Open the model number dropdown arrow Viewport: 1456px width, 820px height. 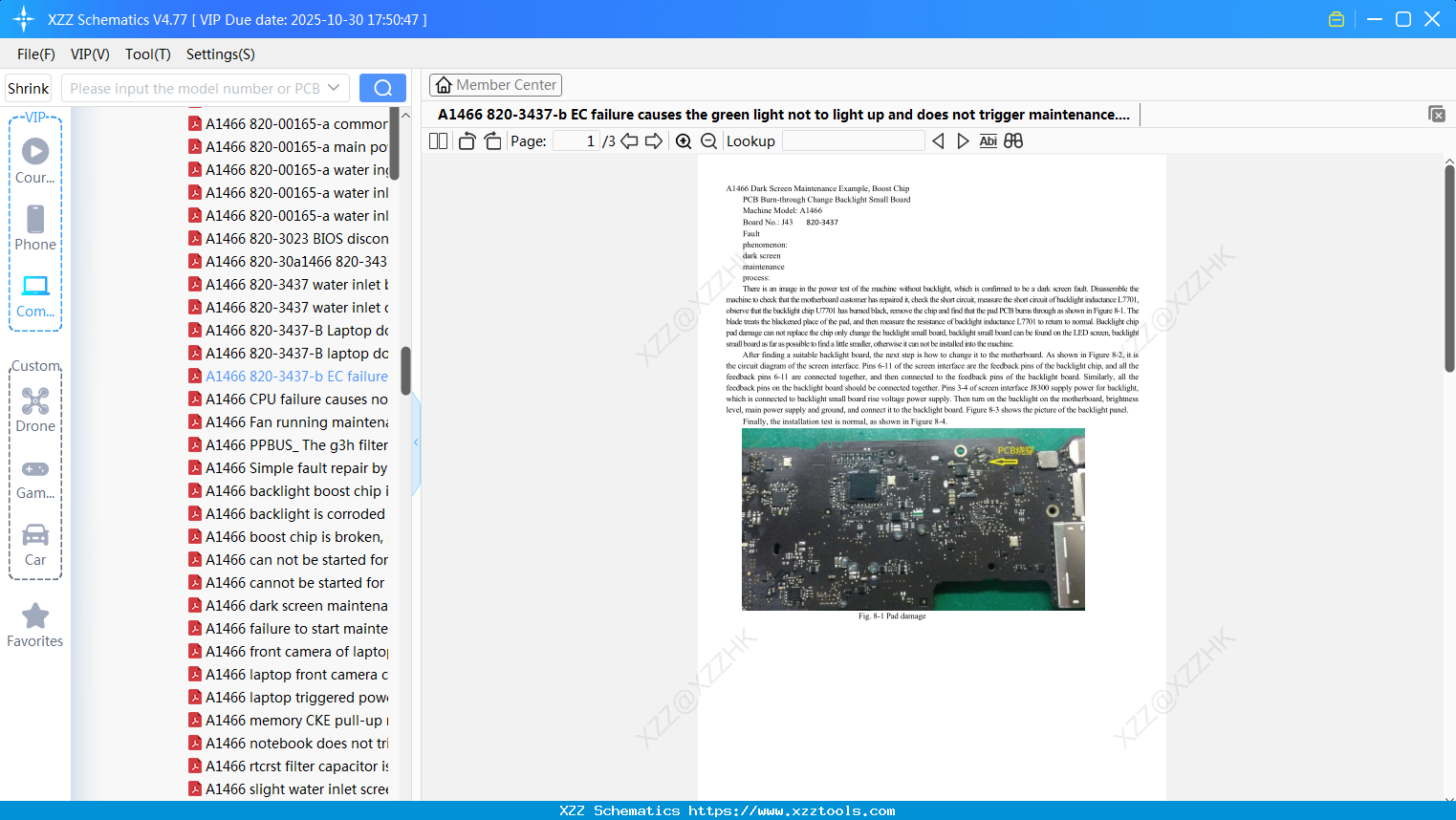coord(334,88)
